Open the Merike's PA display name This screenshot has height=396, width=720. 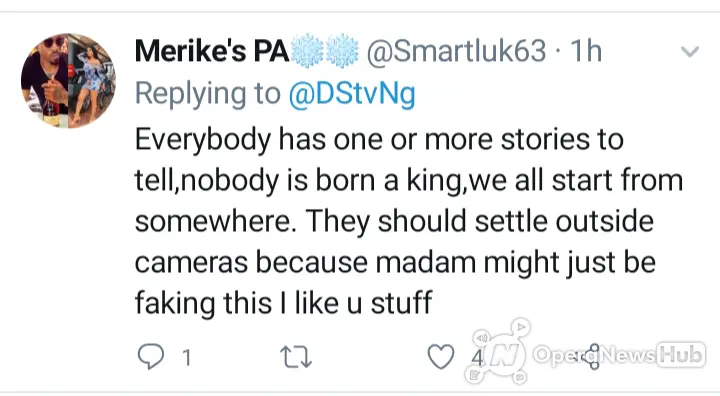coord(212,51)
